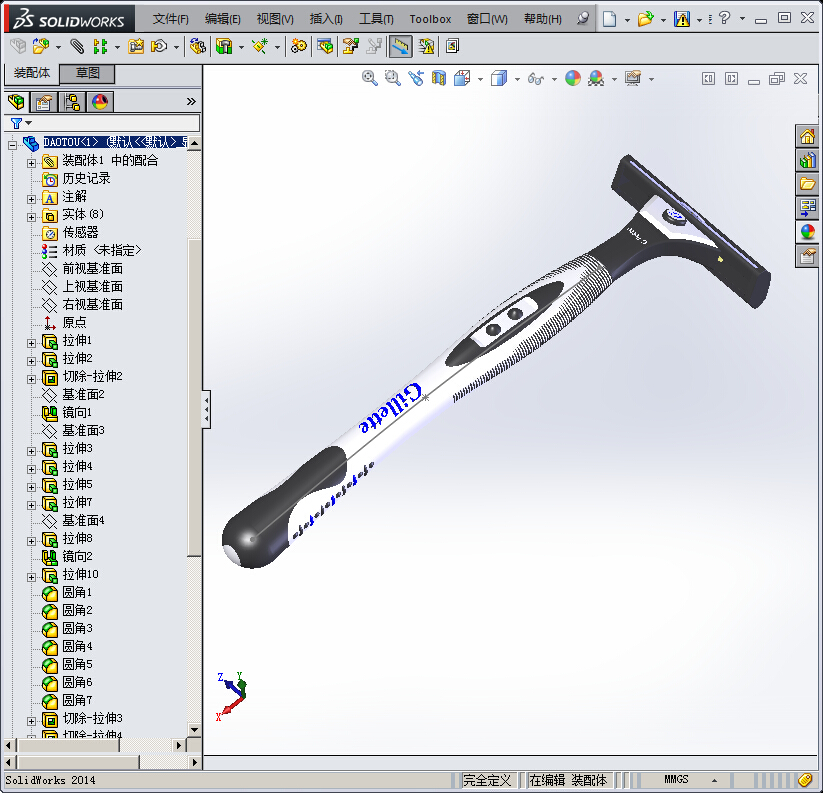Open the PropertyManager tab icon

point(44,102)
